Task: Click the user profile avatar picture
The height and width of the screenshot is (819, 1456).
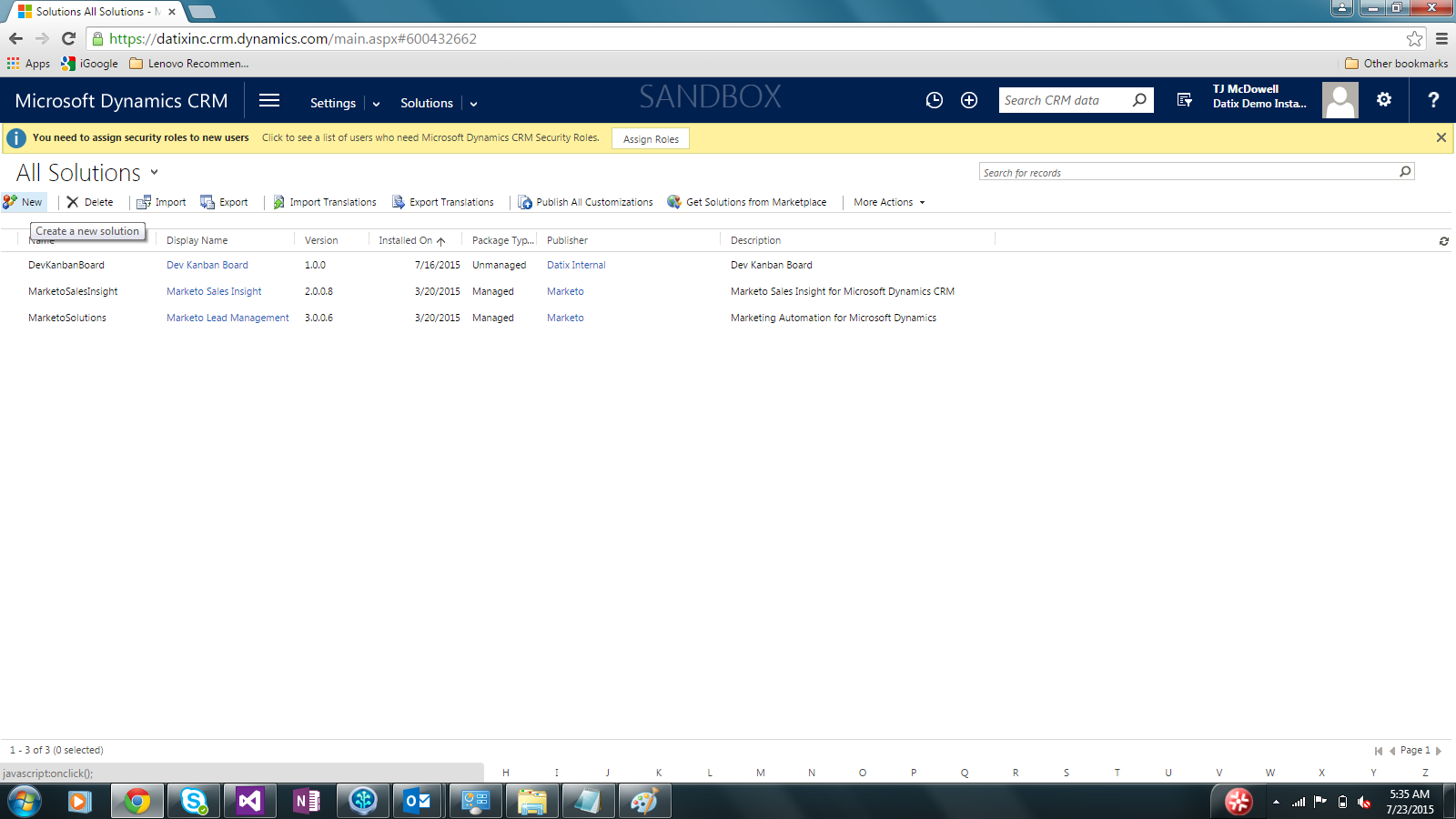Action: 1340,100
